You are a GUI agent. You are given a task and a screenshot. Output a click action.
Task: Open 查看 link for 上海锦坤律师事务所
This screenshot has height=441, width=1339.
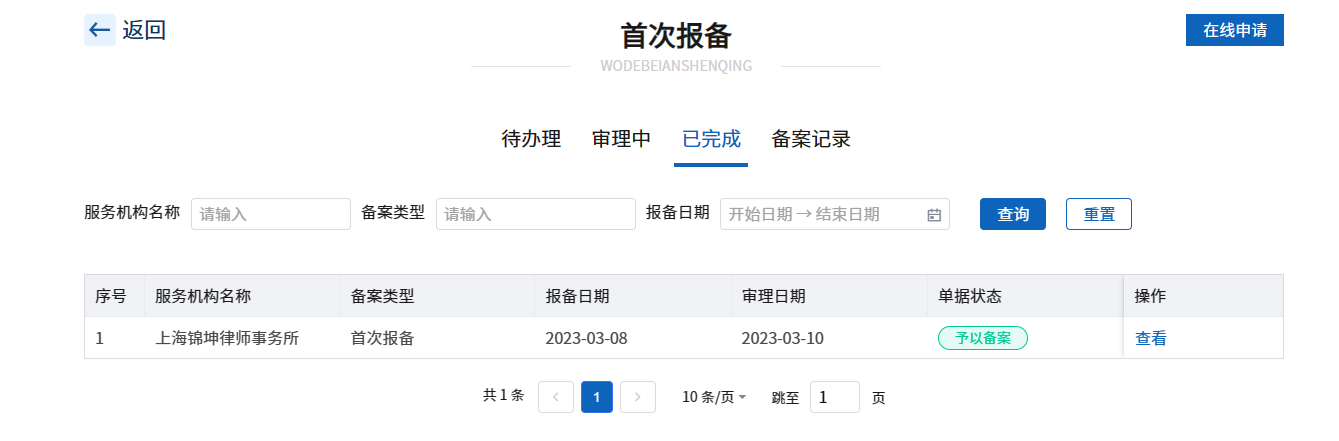1151,338
